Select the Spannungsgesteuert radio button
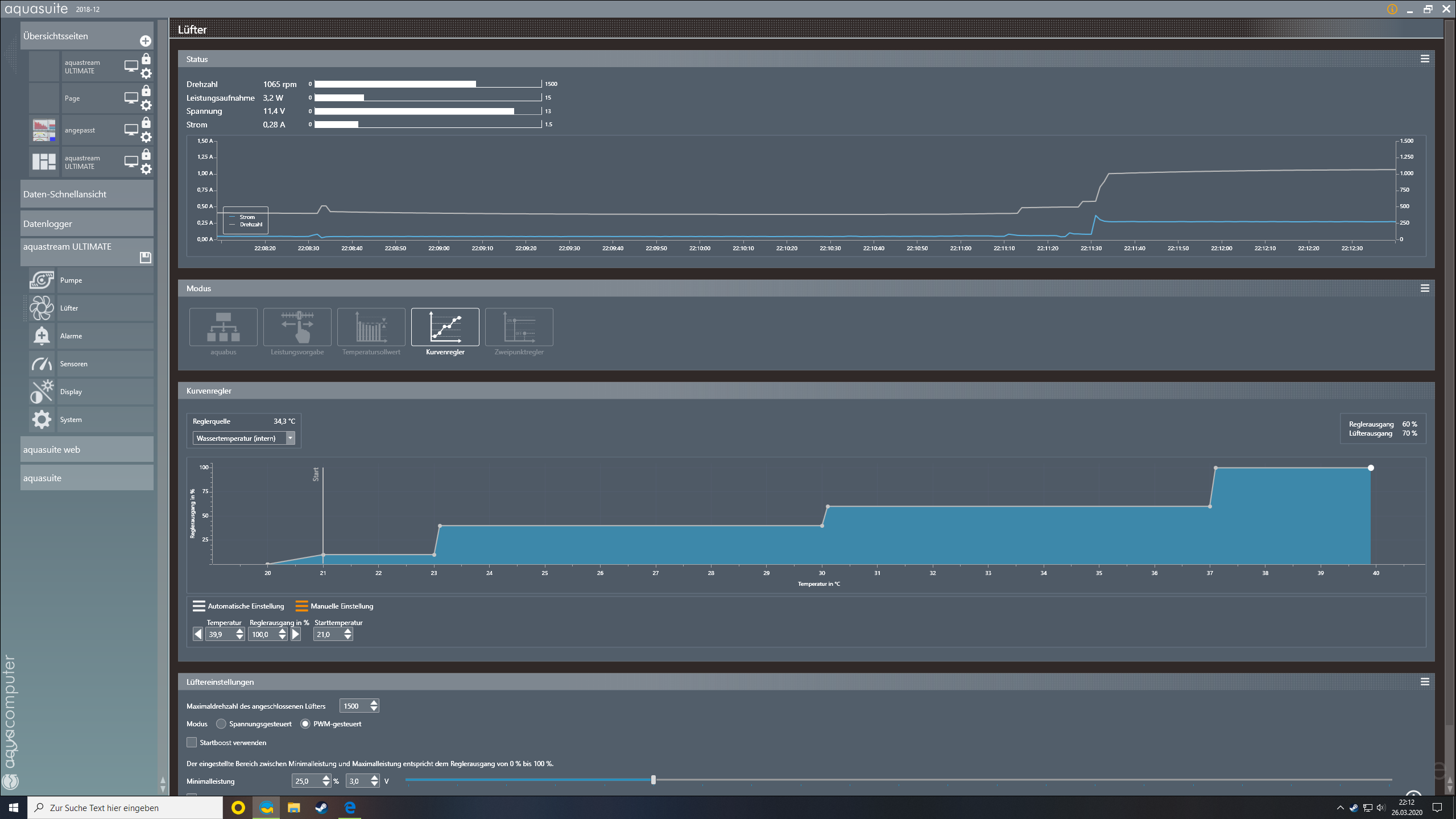This screenshot has width=1456, height=819. point(221,724)
